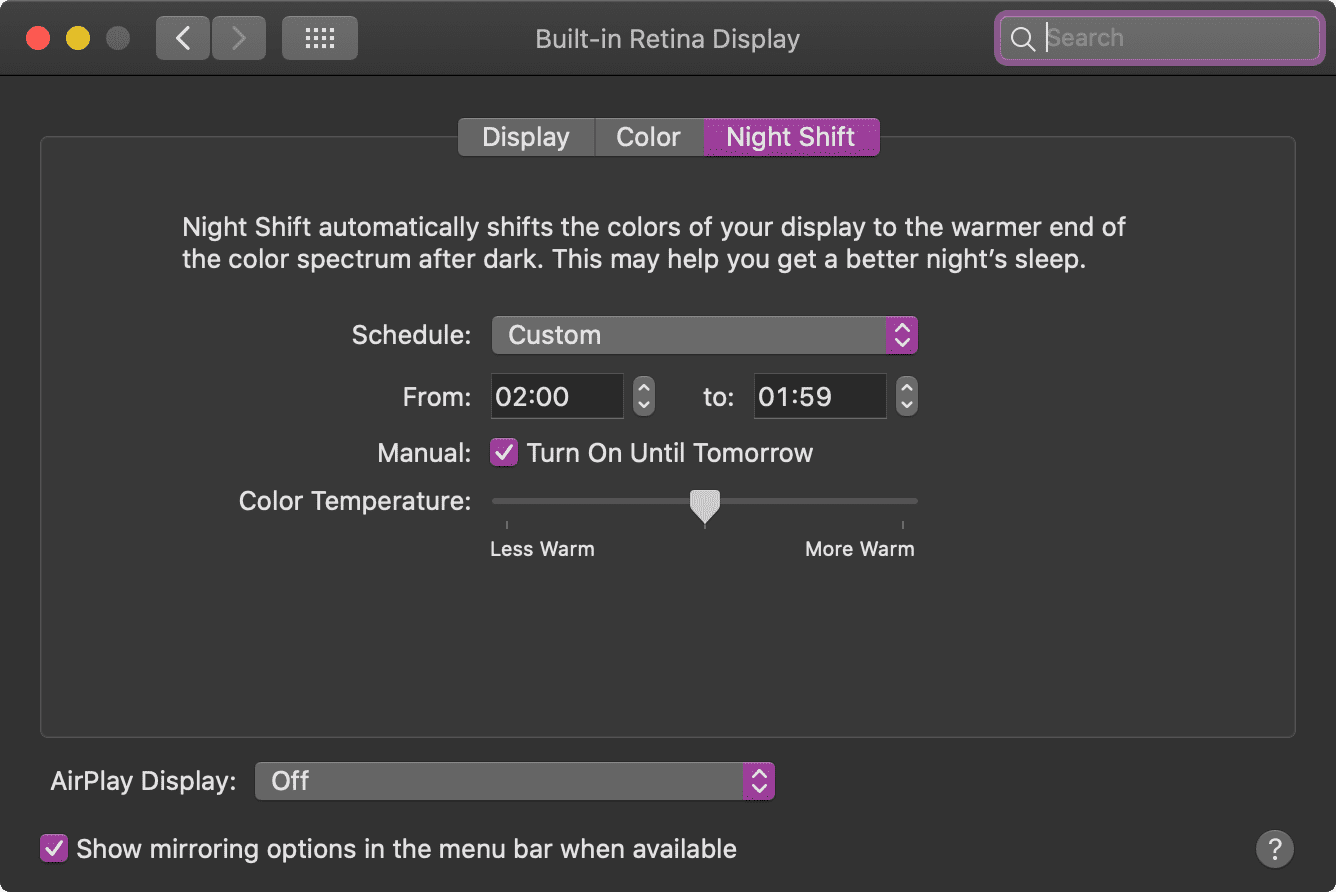Click the Built-in Retina Display window title
This screenshot has height=892, width=1336.
point(668,39)
